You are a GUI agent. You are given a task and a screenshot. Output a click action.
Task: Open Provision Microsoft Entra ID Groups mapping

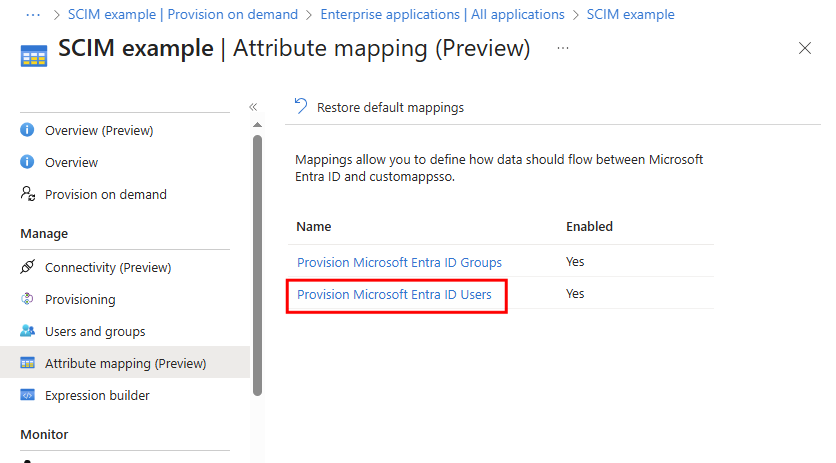pyautogui.click(x=399, y=262)
